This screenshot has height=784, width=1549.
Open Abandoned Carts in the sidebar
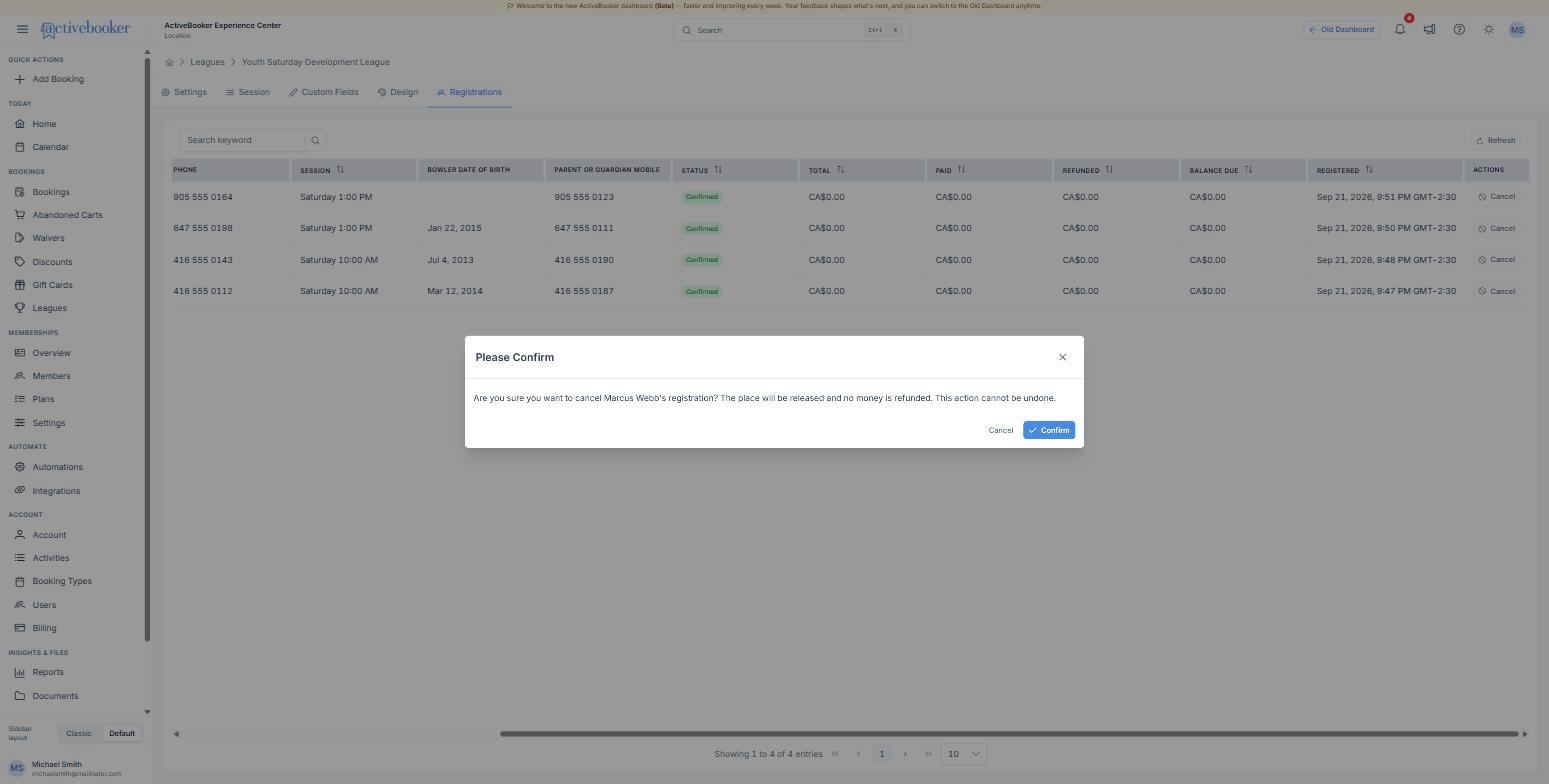67,215
